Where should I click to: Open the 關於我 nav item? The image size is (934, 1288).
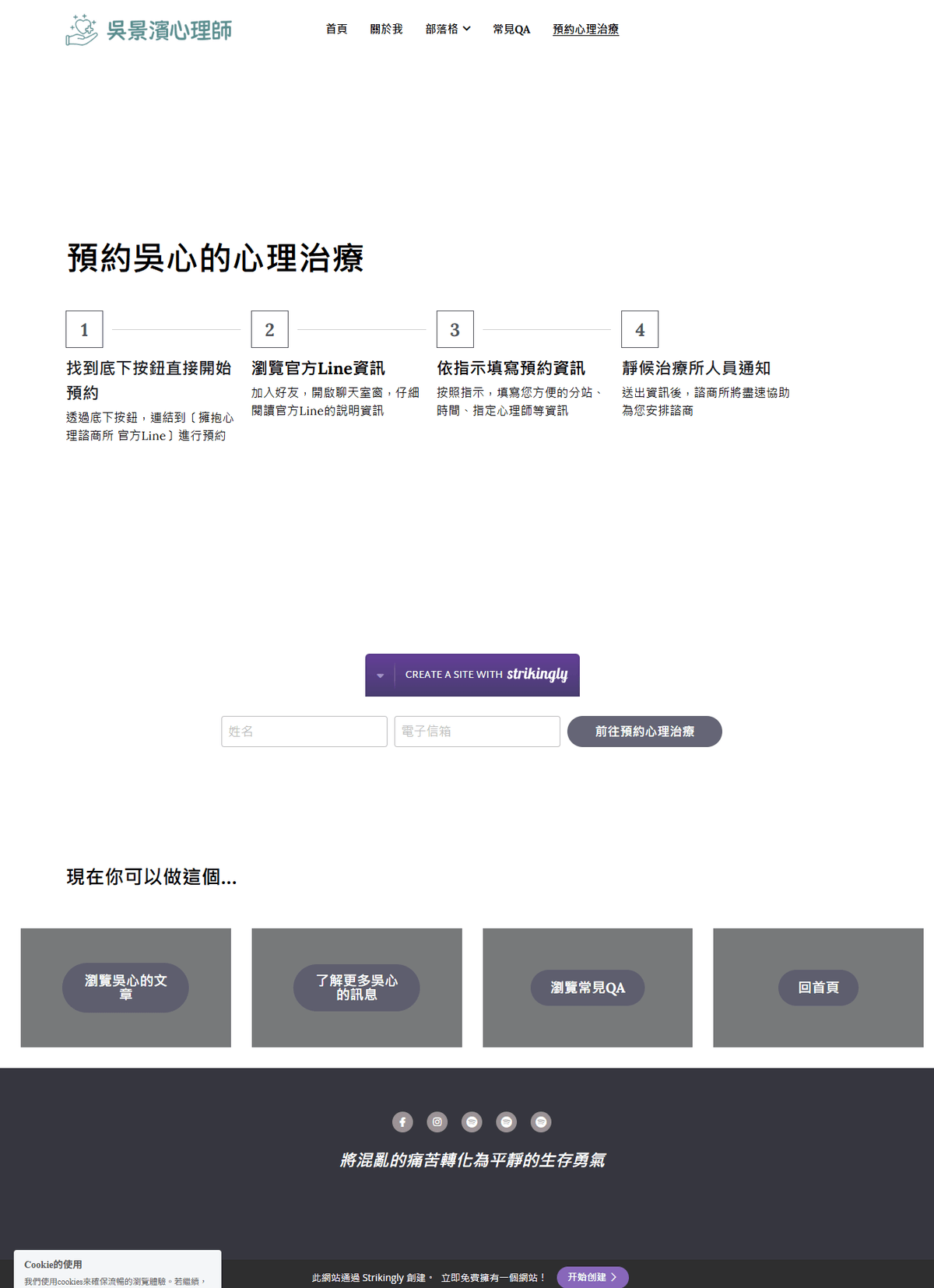386,29
